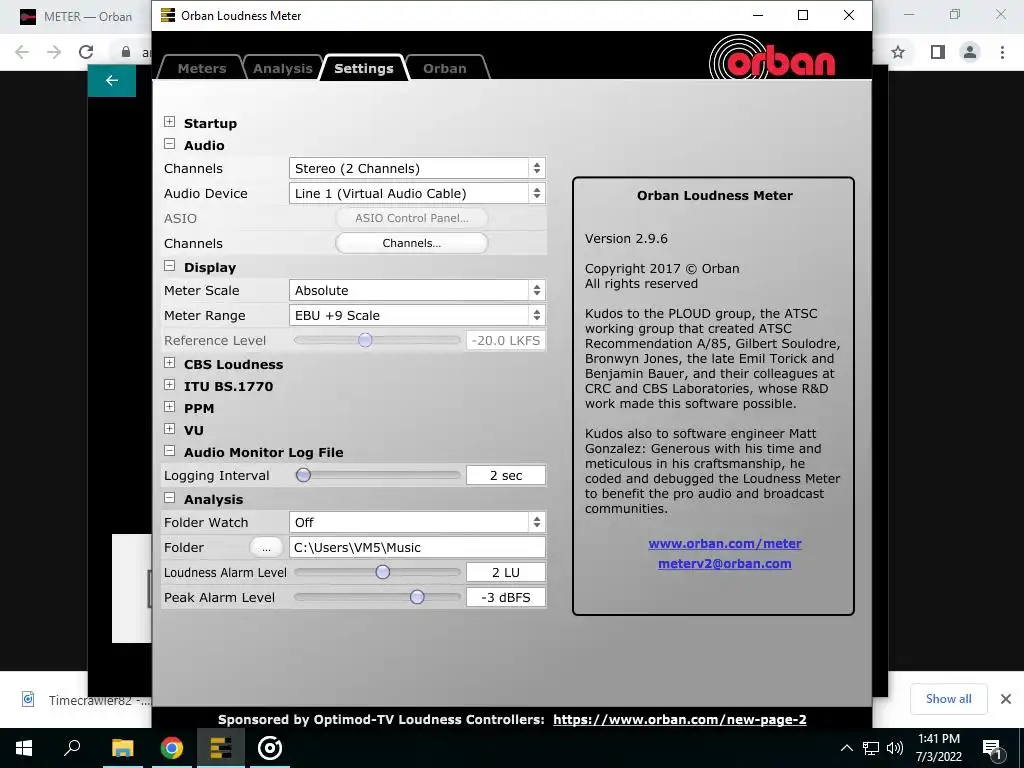The height and width of the screenshot is (768, 1024).
Task: Open the Timecrawler82 downloaded file
Action: pos(87,700)
